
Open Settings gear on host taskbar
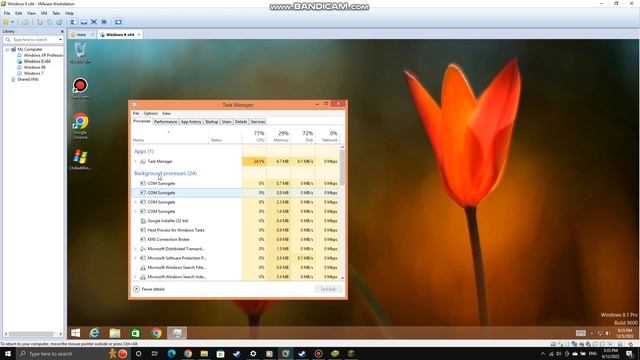(x=253, y=354)
